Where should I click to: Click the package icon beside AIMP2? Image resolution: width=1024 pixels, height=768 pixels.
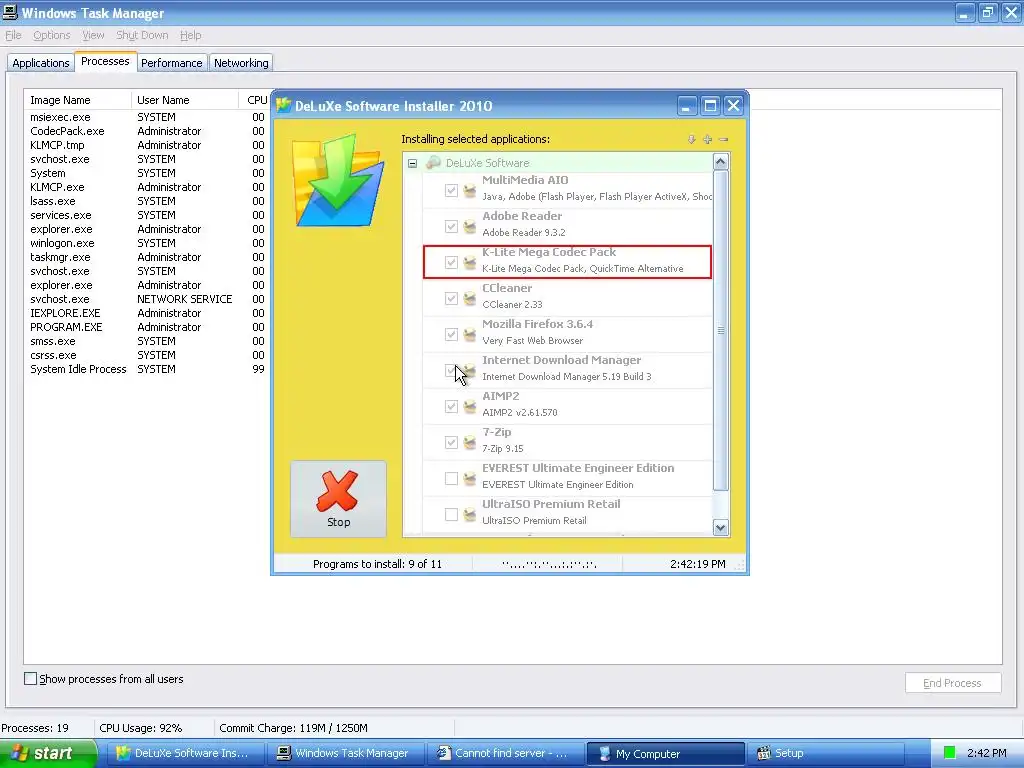pos(470,406)
